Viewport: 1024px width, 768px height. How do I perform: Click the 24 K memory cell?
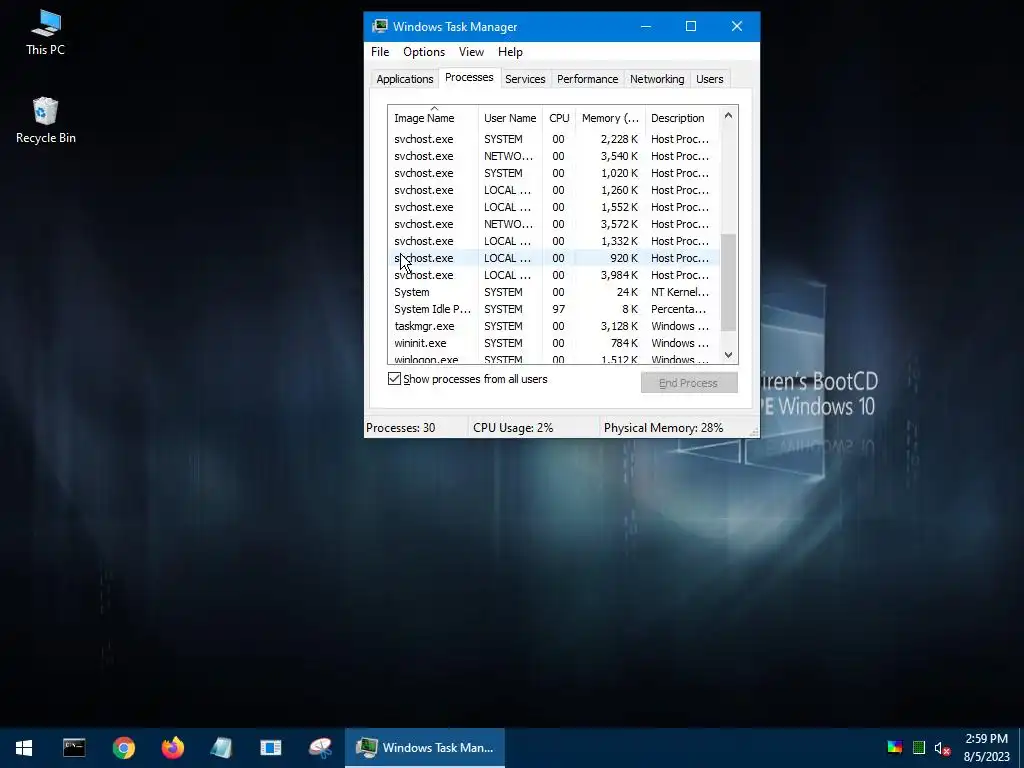(627, 292)
